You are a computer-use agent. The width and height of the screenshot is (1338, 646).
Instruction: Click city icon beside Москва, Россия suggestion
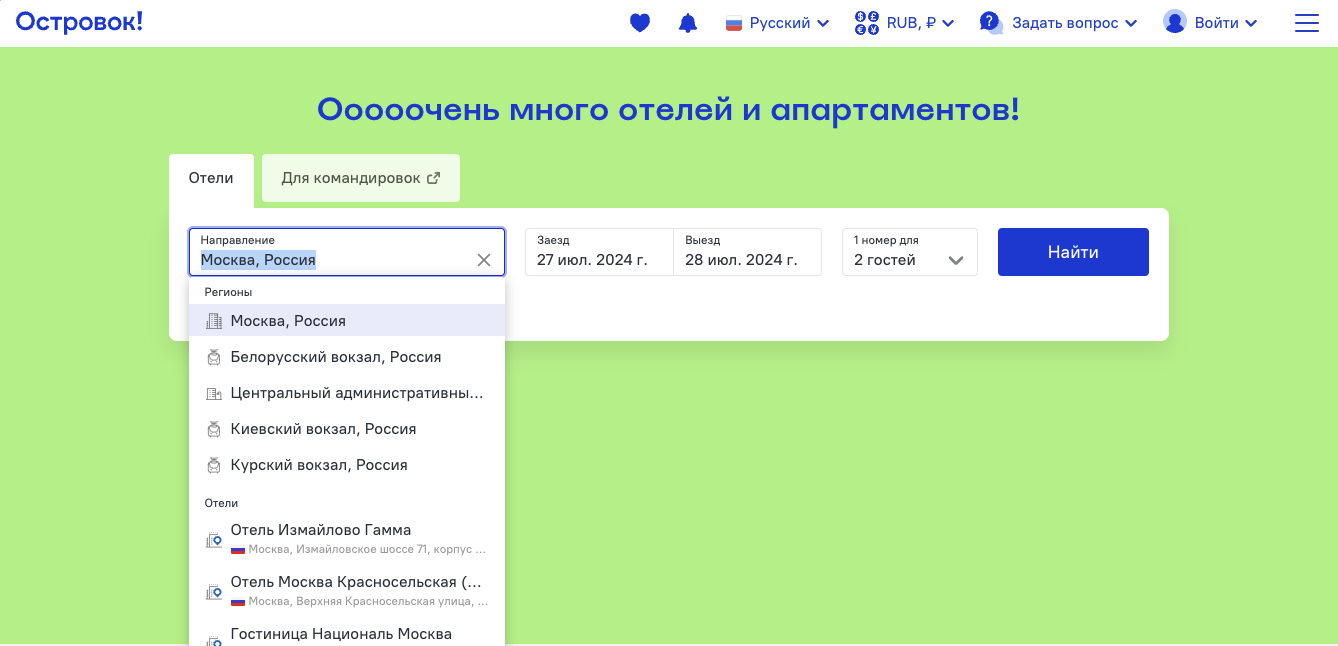coord(213,321)
